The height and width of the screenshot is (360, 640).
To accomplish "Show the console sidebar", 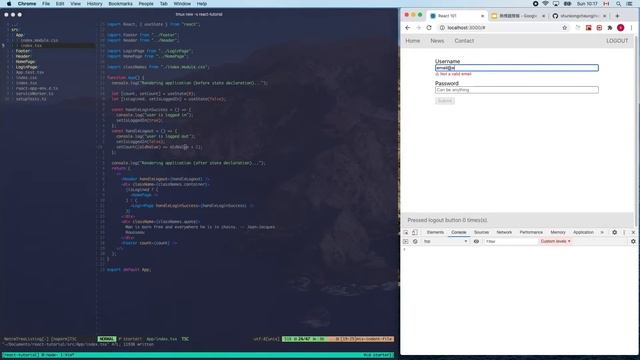I will (x=406, y=241).
